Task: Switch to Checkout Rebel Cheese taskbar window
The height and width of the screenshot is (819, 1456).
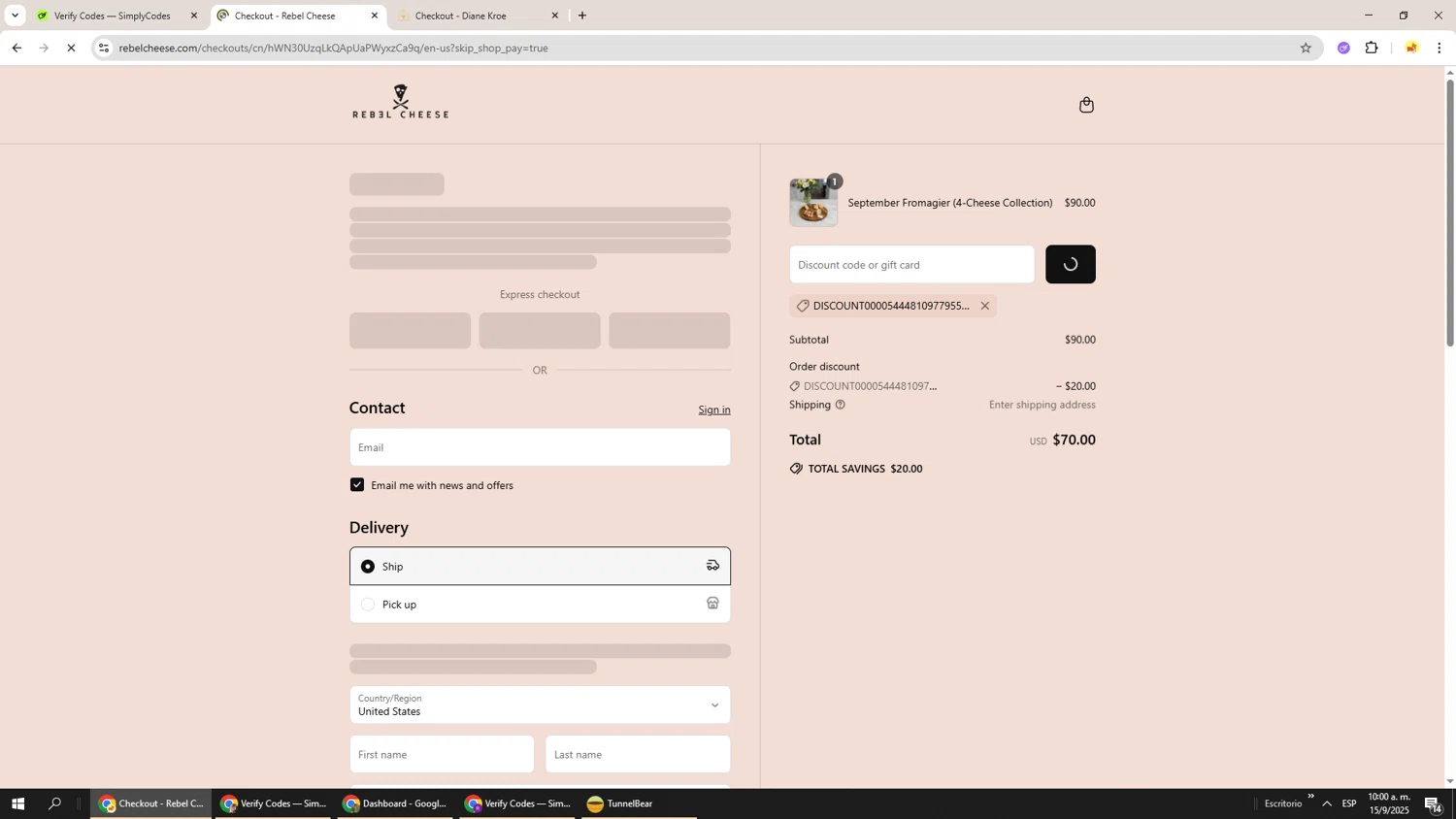Action: [x=150, y=803]
